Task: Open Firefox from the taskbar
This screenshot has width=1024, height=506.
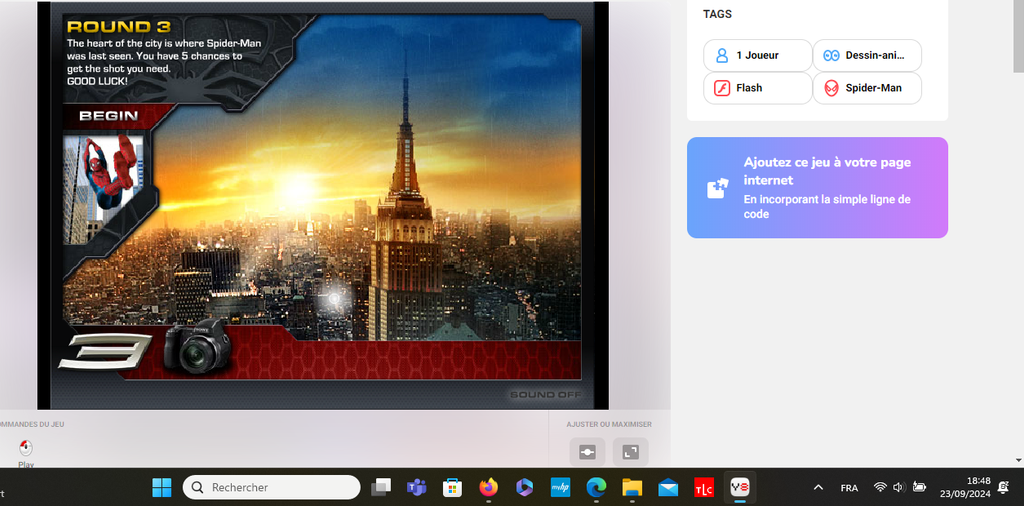Action: pos(488,487)
